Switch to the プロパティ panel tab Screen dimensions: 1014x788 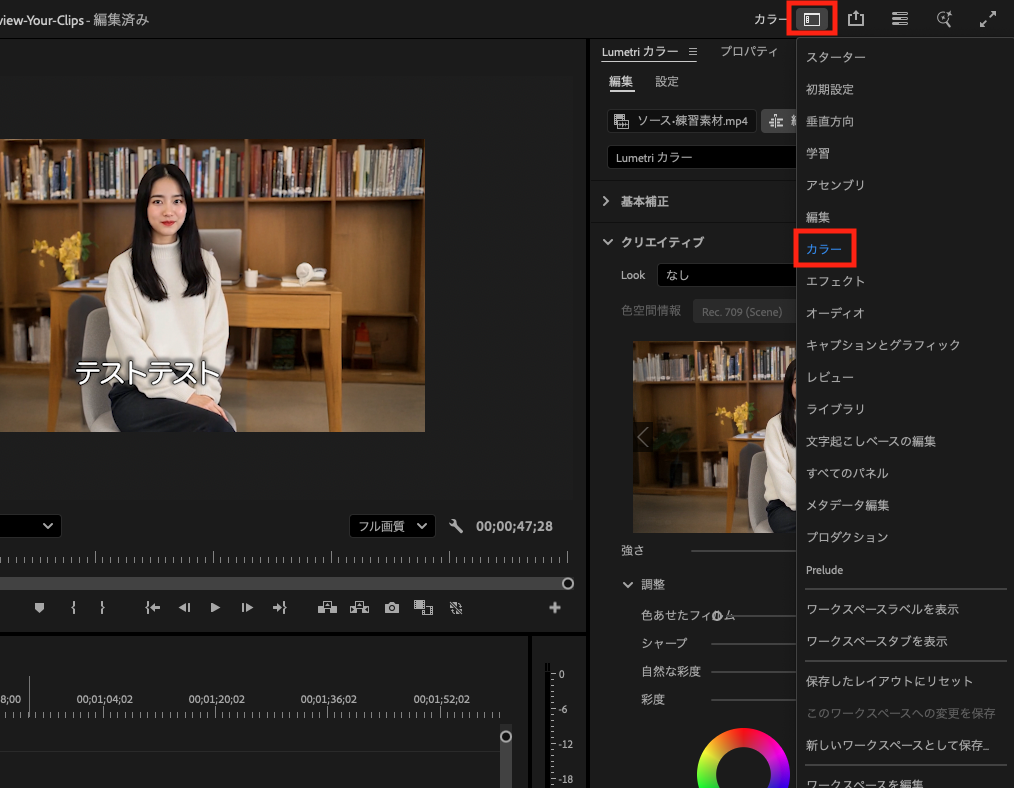(x=748, y=52)
